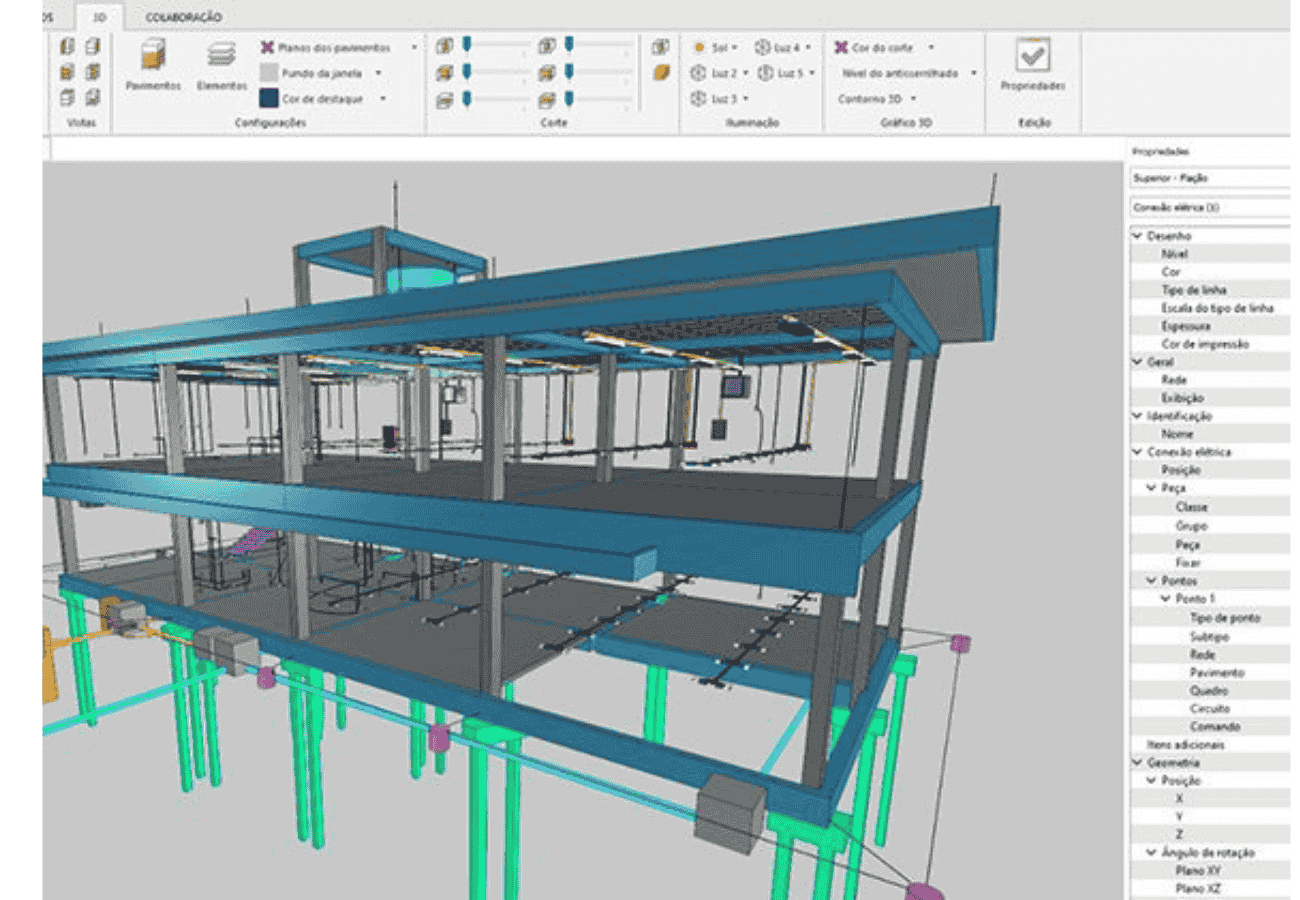This screenshot has height=900, width=1300.
Task: Click the Luz 5 light icon
Action: (766, 73)
